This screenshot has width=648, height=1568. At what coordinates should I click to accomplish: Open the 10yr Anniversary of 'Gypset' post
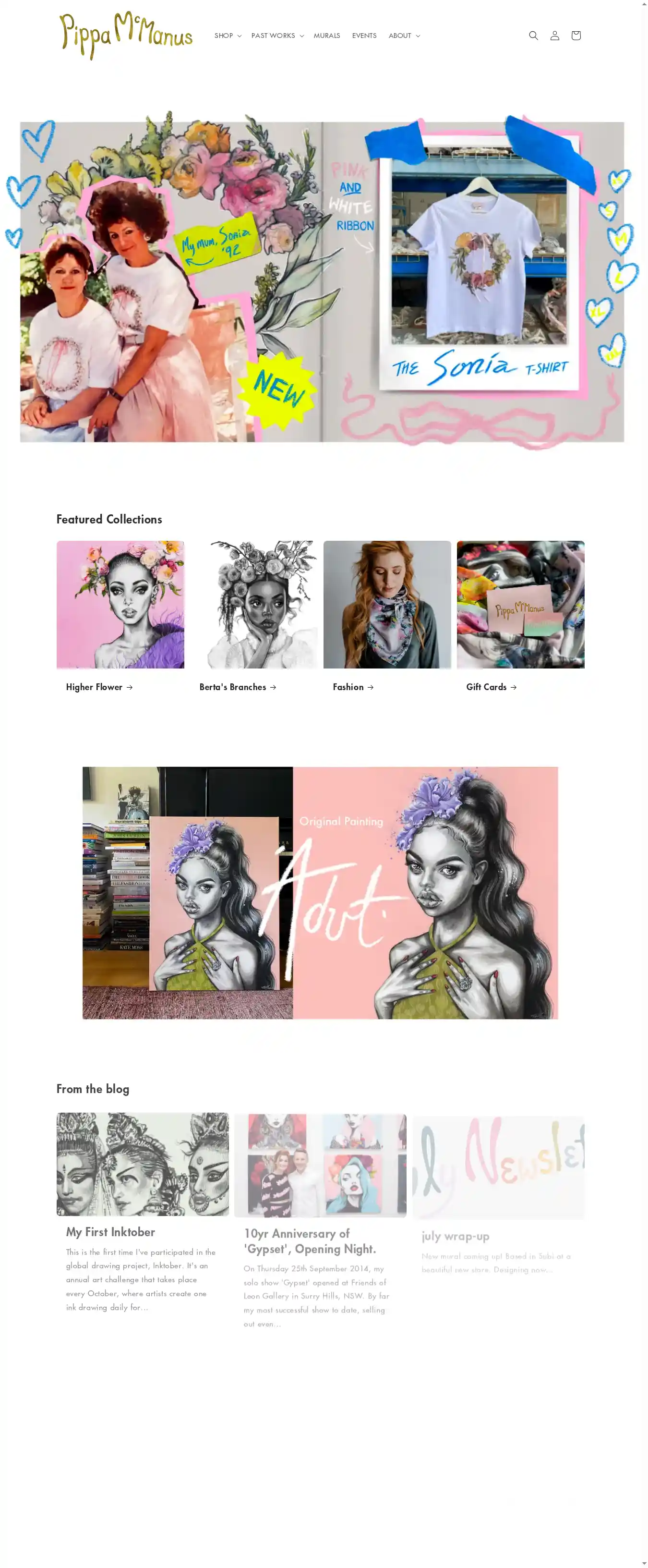310,1241
